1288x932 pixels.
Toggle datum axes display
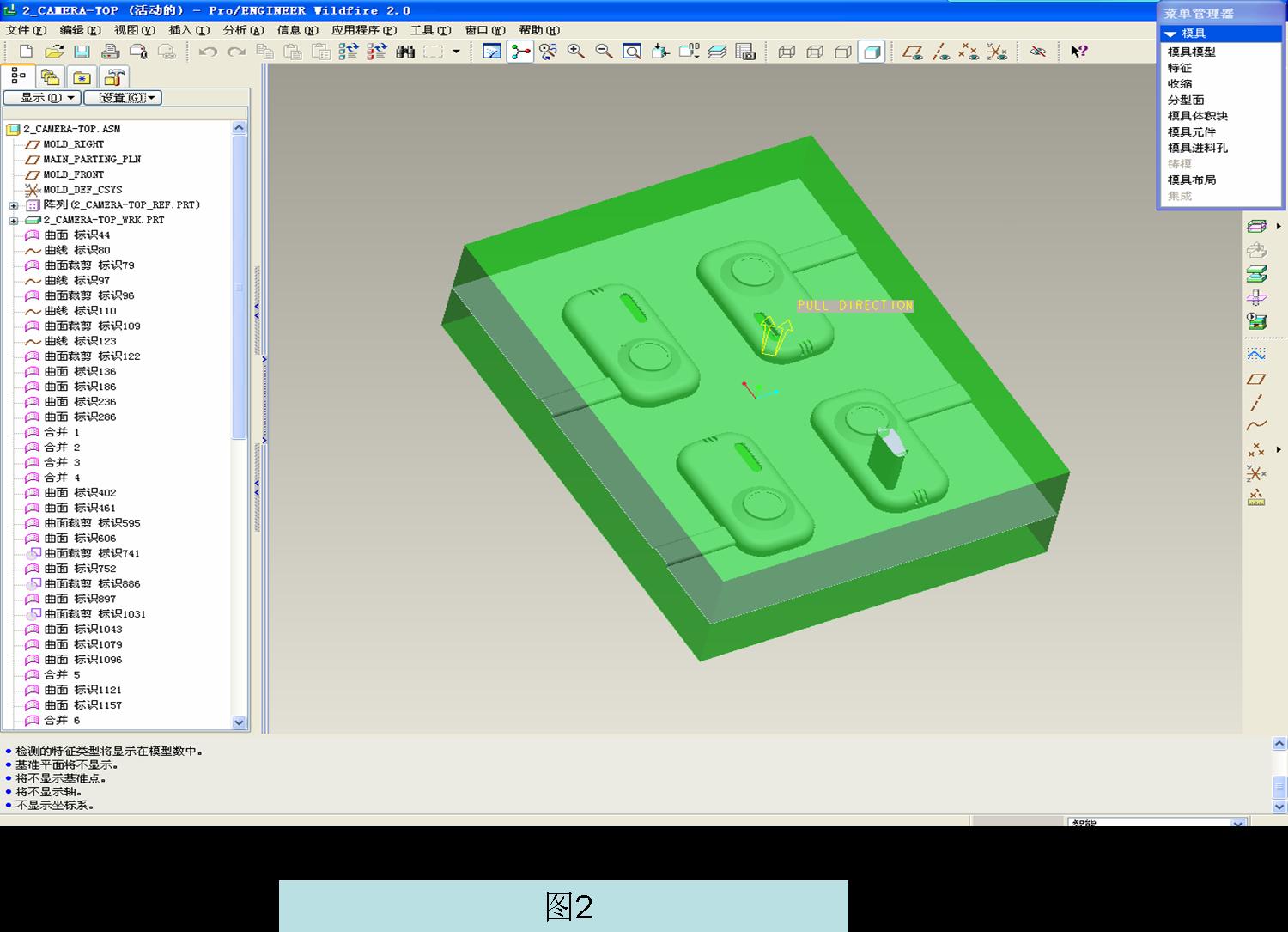(941, 52)
